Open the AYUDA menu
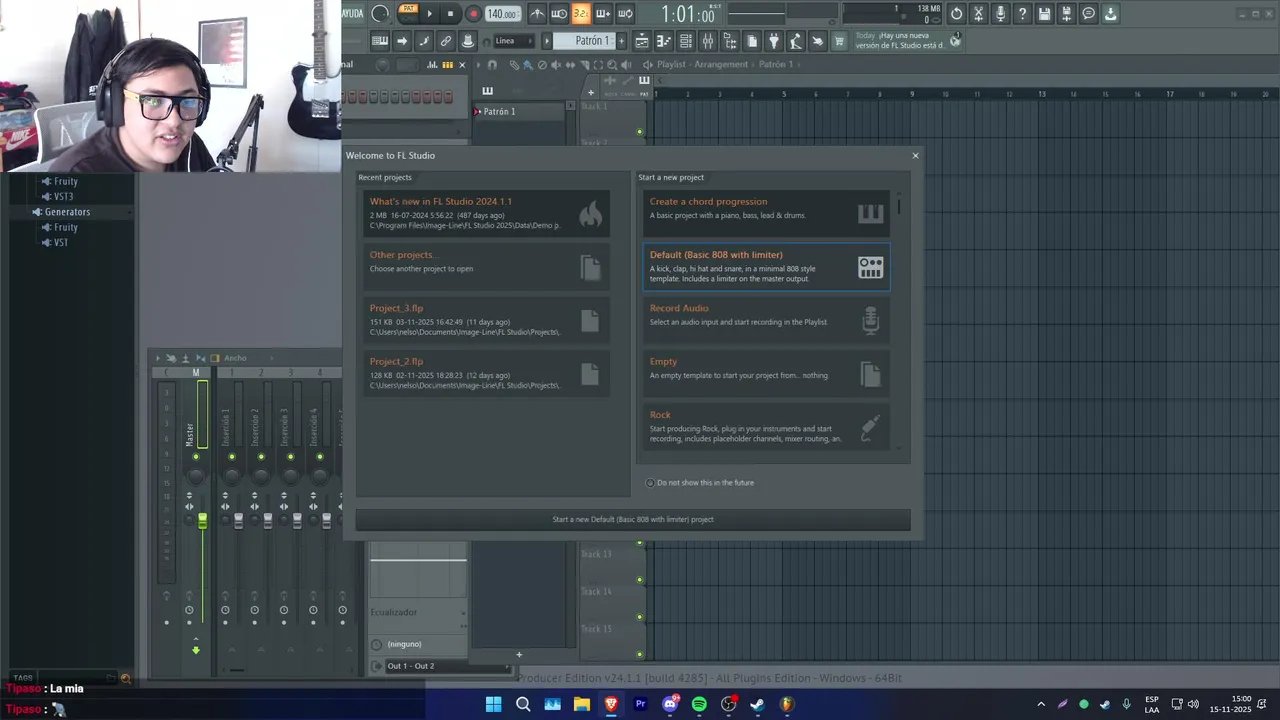 (352, 13)
